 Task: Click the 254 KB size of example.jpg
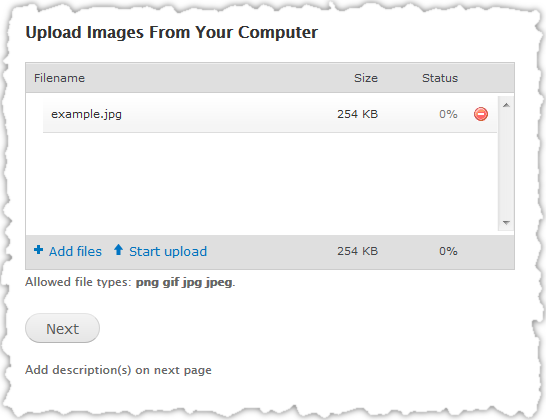[x=357, y=114]
